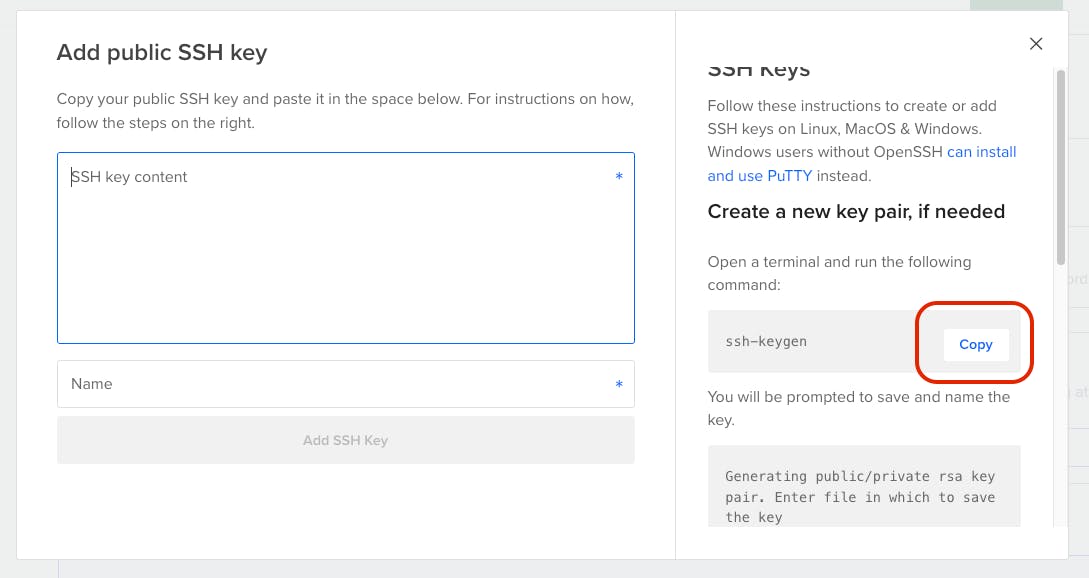Click the 'Add public SSH key' heading
Viewport: 1089px width, 578px height.
pyautogui.click(x=162, y=52)
